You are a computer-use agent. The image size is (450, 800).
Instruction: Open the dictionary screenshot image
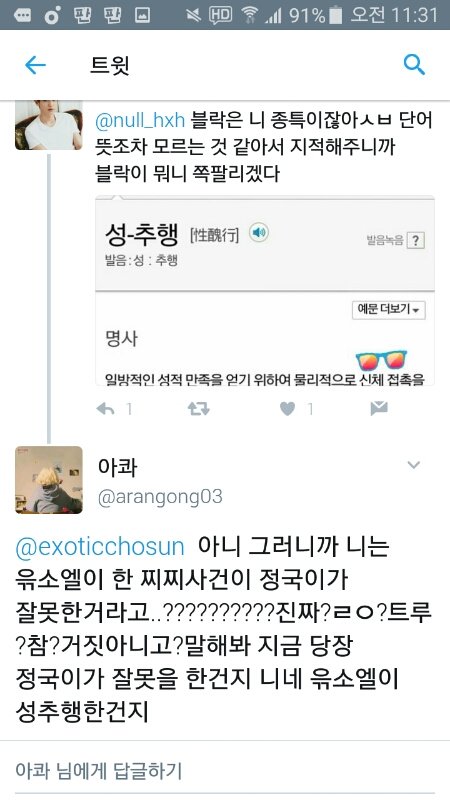[265, 290]
